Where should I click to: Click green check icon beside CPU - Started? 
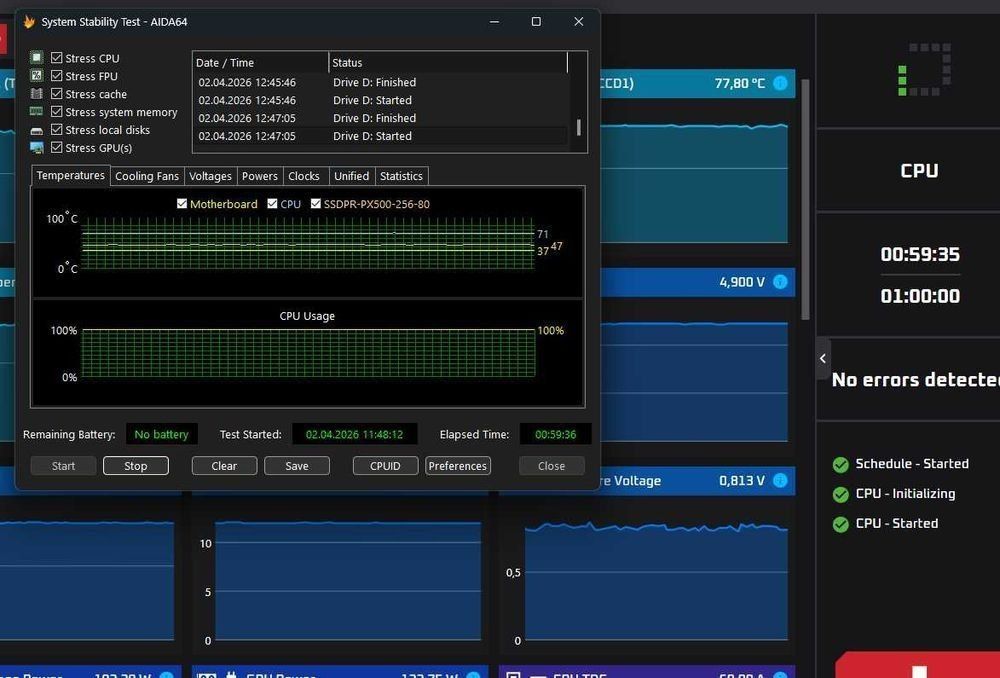coord(841,524)
